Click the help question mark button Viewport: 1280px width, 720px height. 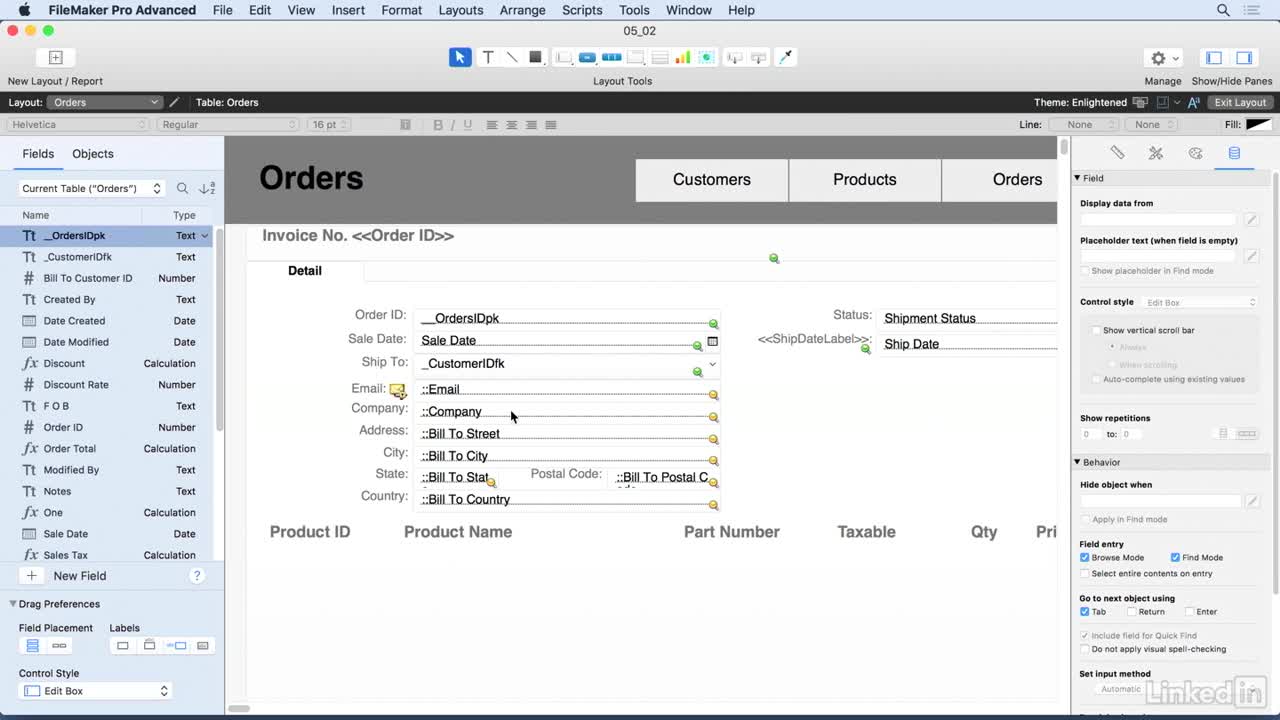(x=197, y=576)
